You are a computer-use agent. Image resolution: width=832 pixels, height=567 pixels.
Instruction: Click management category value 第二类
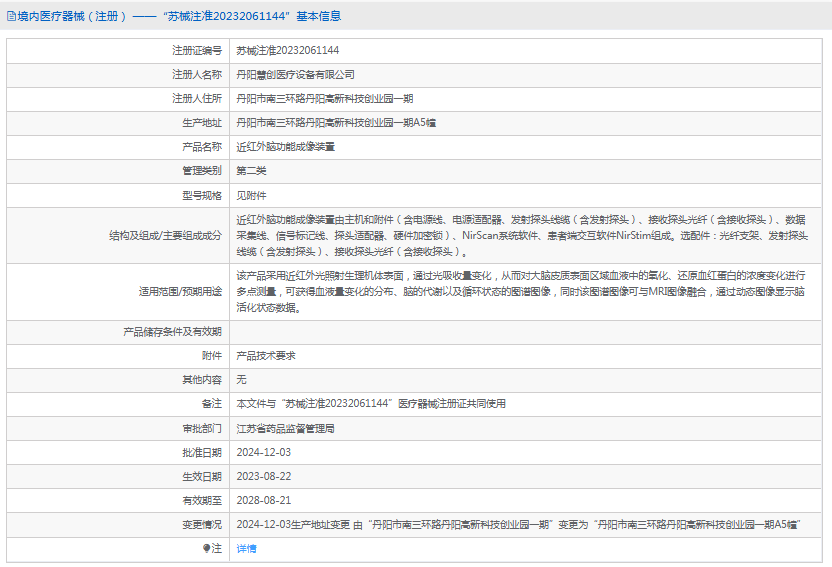pyautogui.click(x=252, y=171)
